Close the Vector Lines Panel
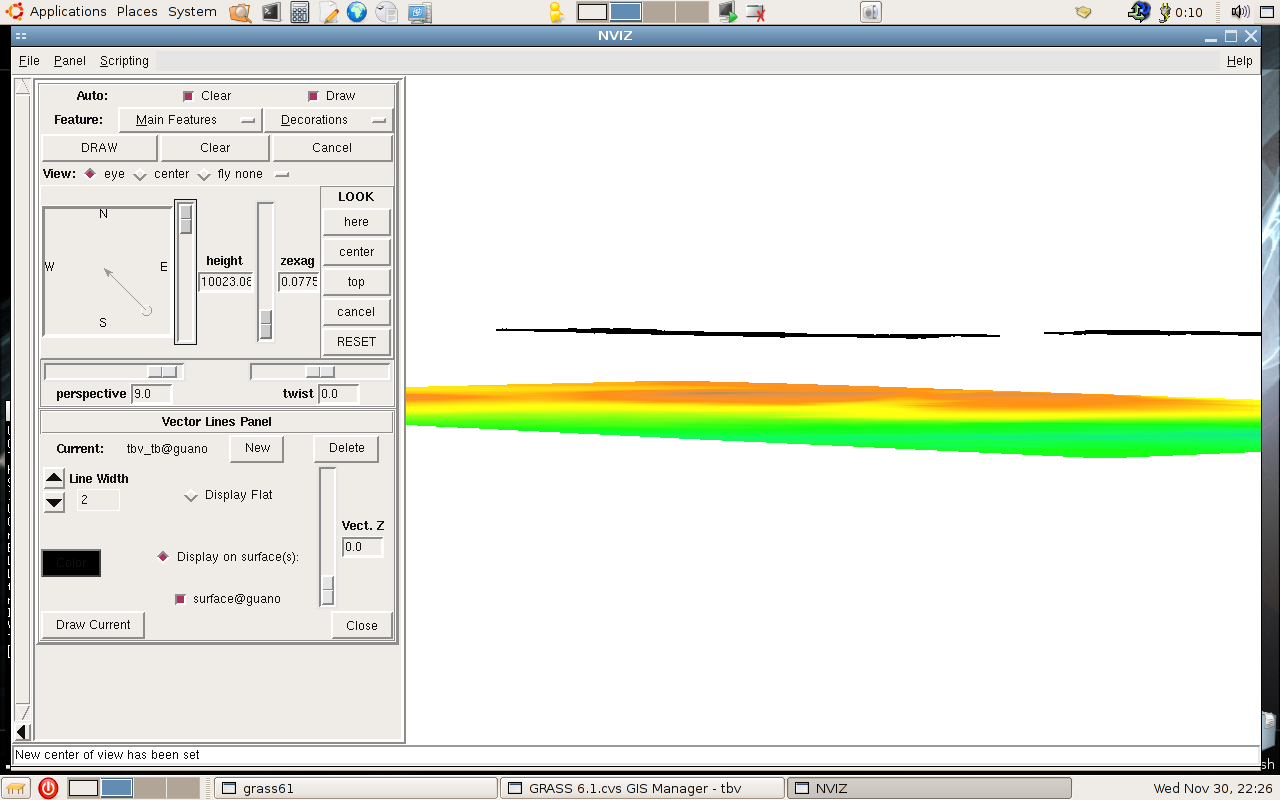This screenshot has width=1280, height=800. 362,626
